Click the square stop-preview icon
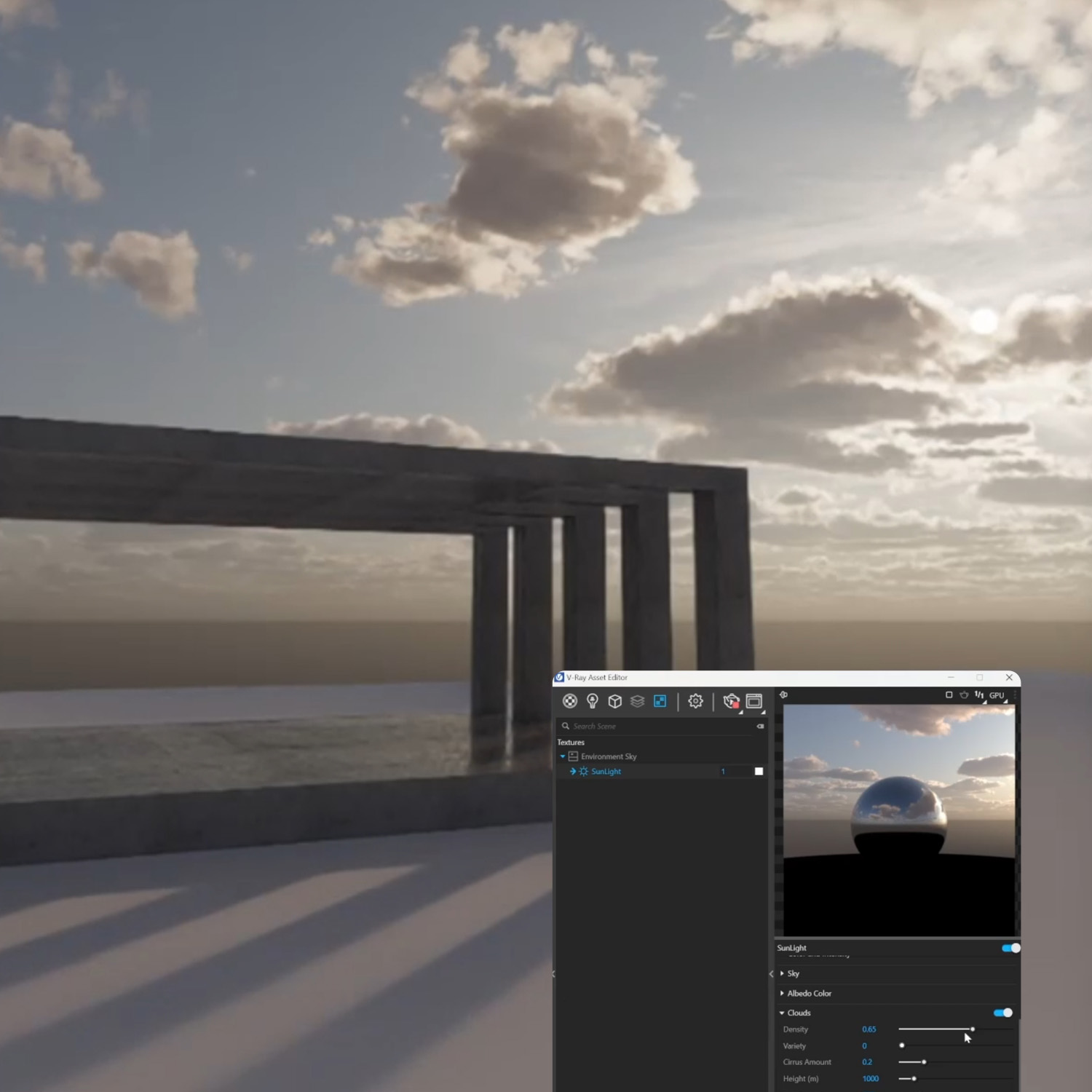The width and height of the screenshot is (1092, 1092). pyautogui.click(x=949, y=695)
